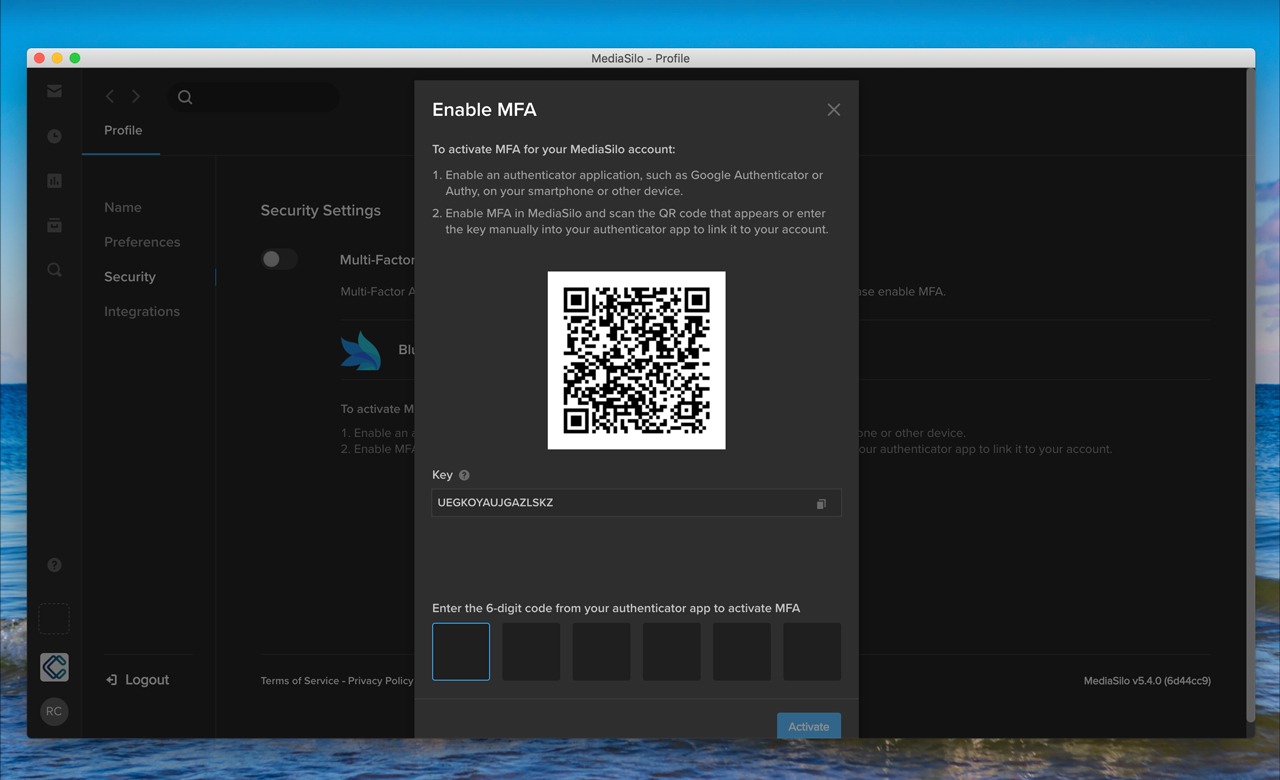Open the Integrations settings section

click(142, 312)
